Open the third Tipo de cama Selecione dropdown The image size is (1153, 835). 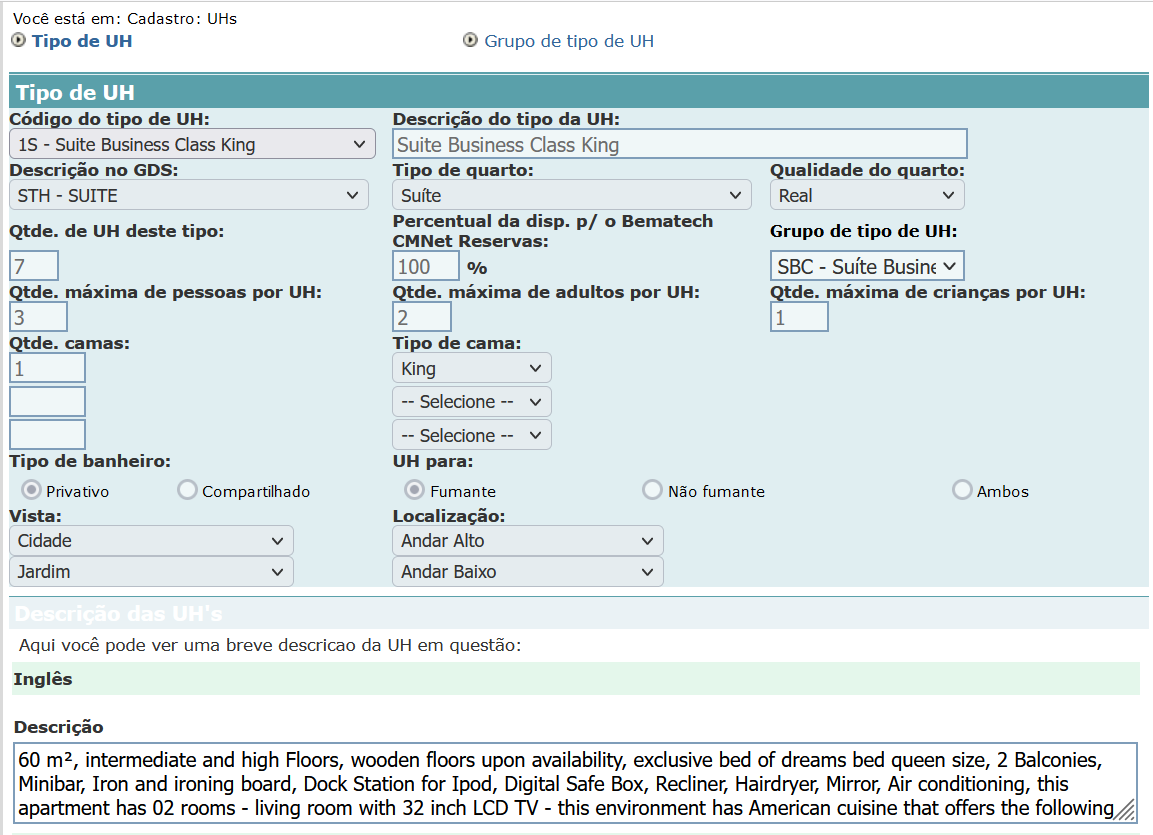pos(471,435)
